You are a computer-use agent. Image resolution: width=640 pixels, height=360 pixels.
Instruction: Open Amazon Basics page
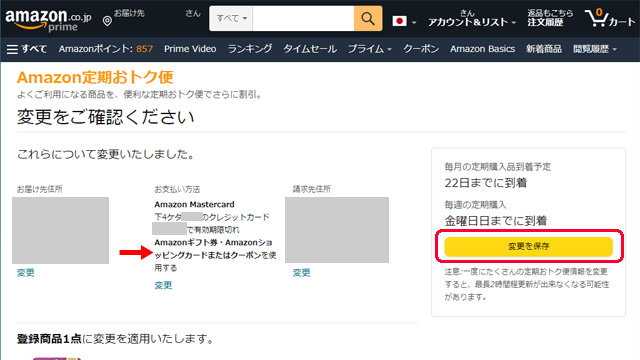482,49
